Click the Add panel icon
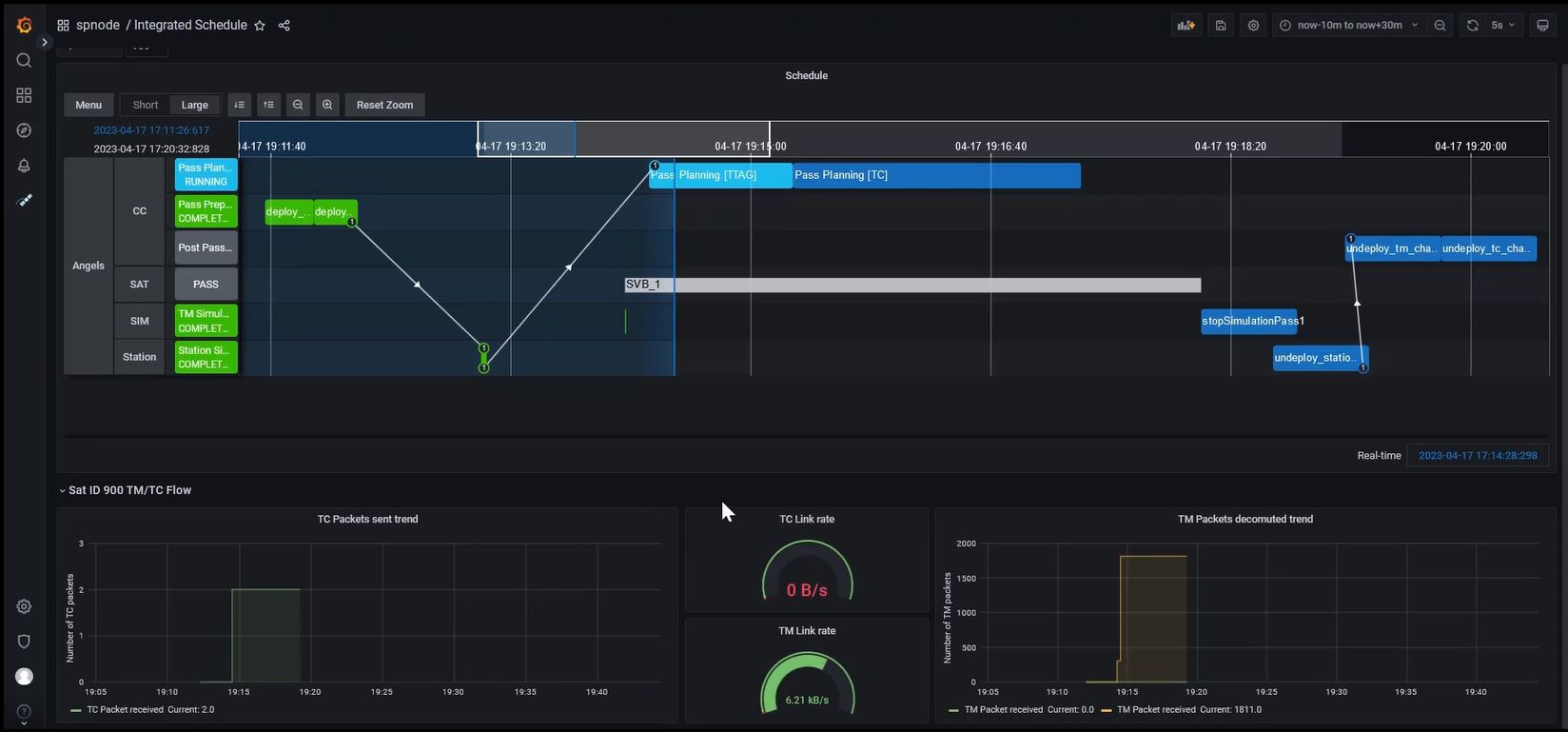 click(x=1186, y=26)
